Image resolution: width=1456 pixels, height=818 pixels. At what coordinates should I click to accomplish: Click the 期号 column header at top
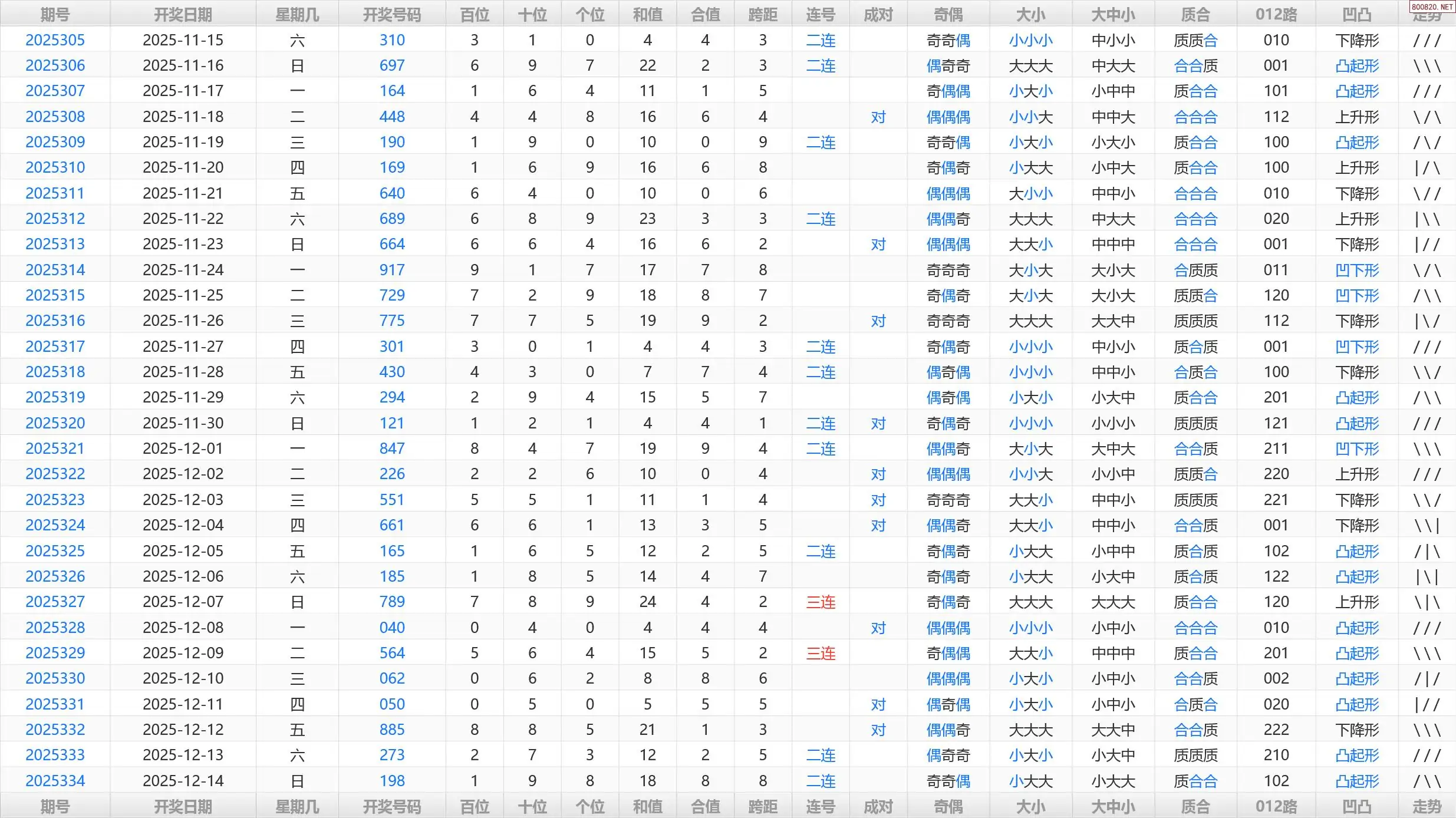point(55,15)
